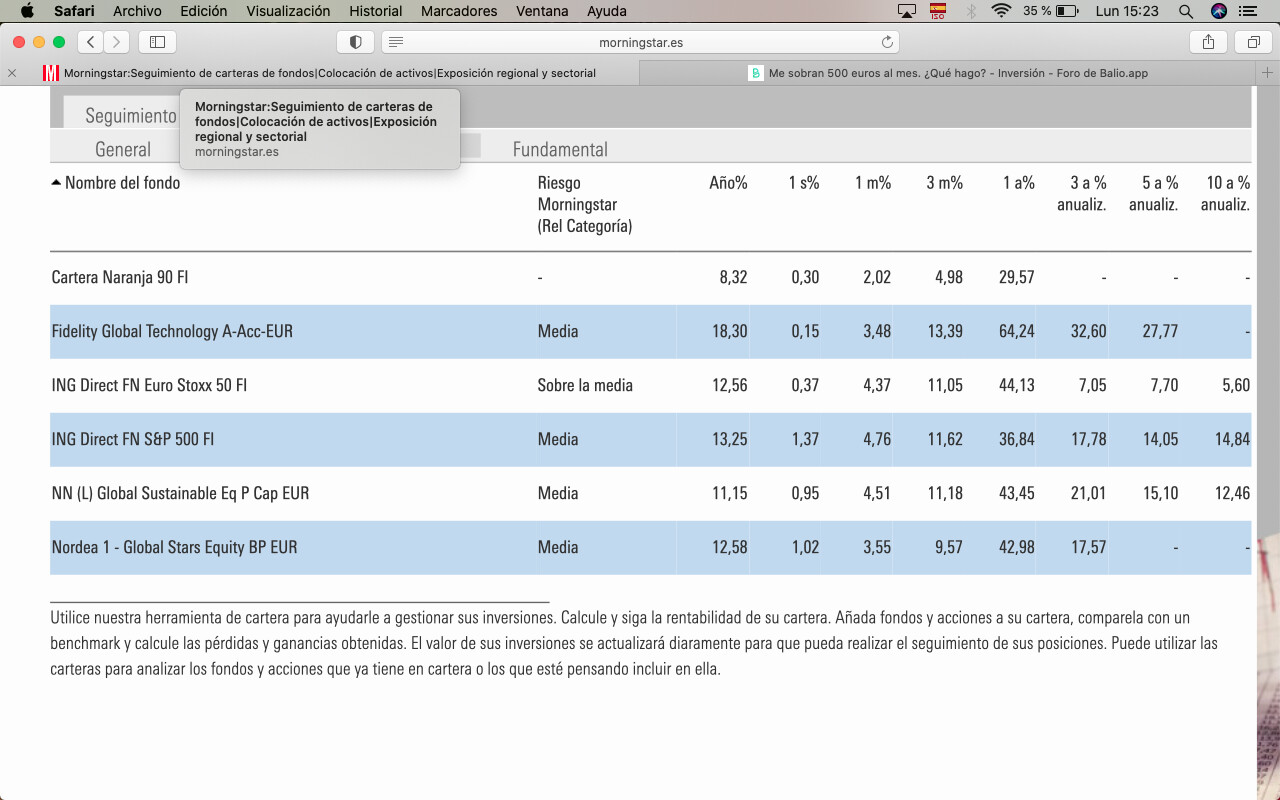The height and width of the screenshot is (800, 1280).
Task: Open the Historial menu
Action: tap(376, 11)
